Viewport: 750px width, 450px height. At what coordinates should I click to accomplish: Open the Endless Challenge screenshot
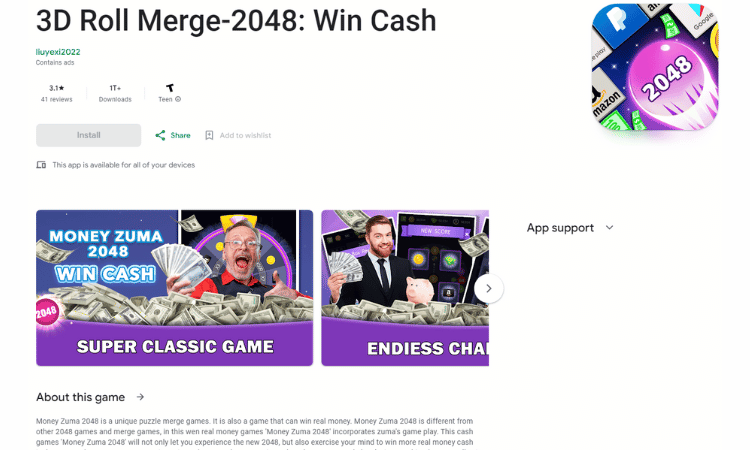point(405,288)
